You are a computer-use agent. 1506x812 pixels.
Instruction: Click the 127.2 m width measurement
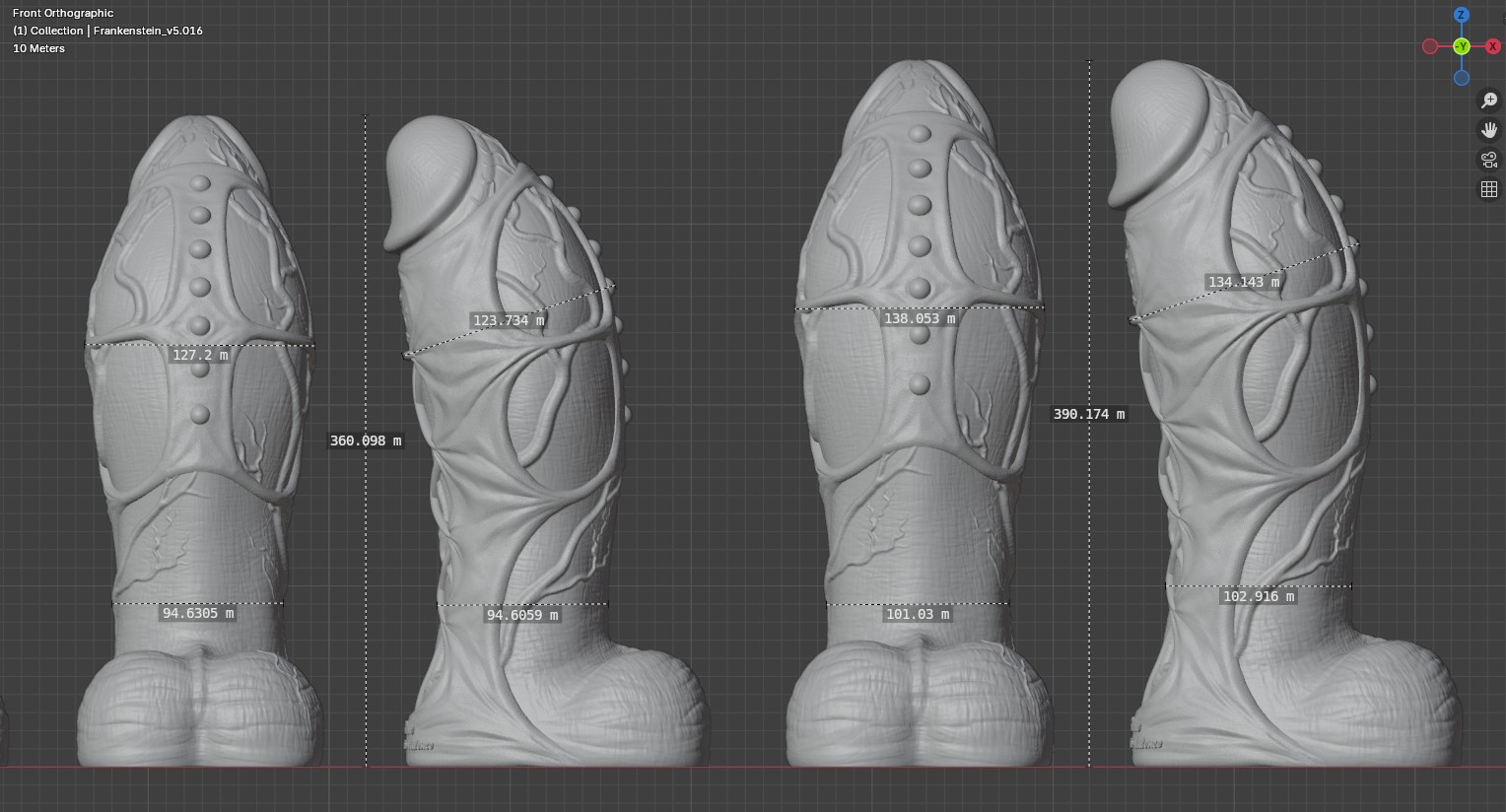tap(200, 355)
